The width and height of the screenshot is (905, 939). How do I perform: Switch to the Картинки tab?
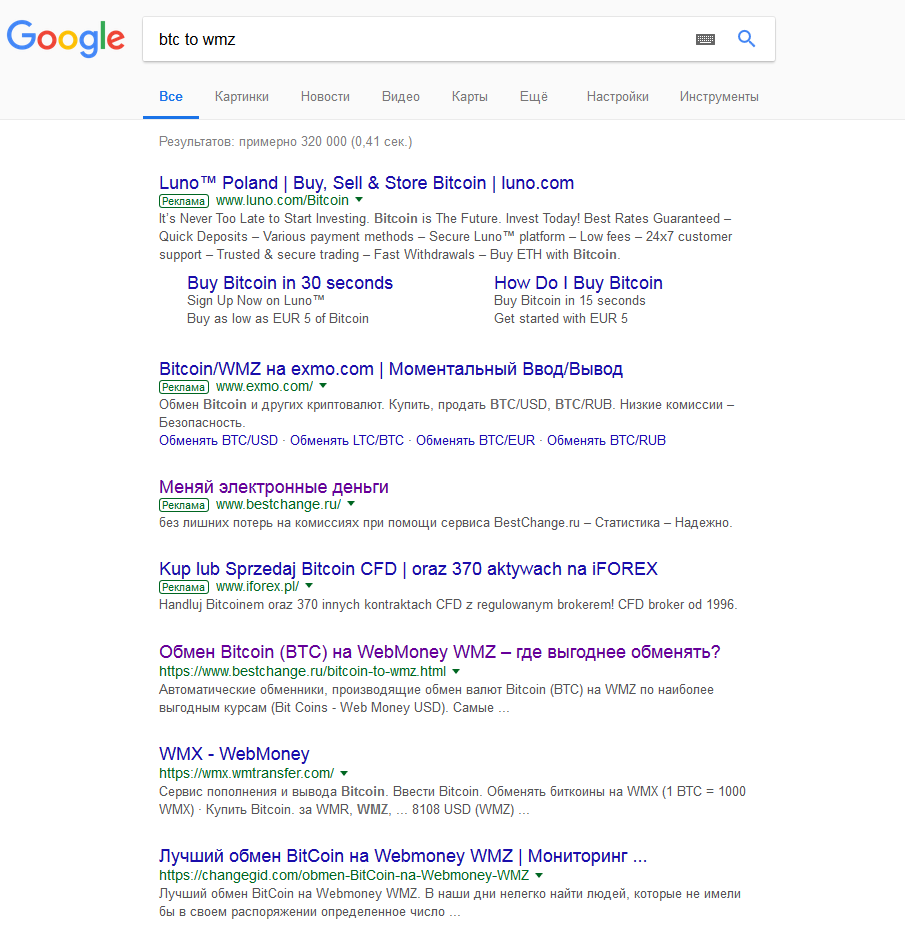coord(241,96)
